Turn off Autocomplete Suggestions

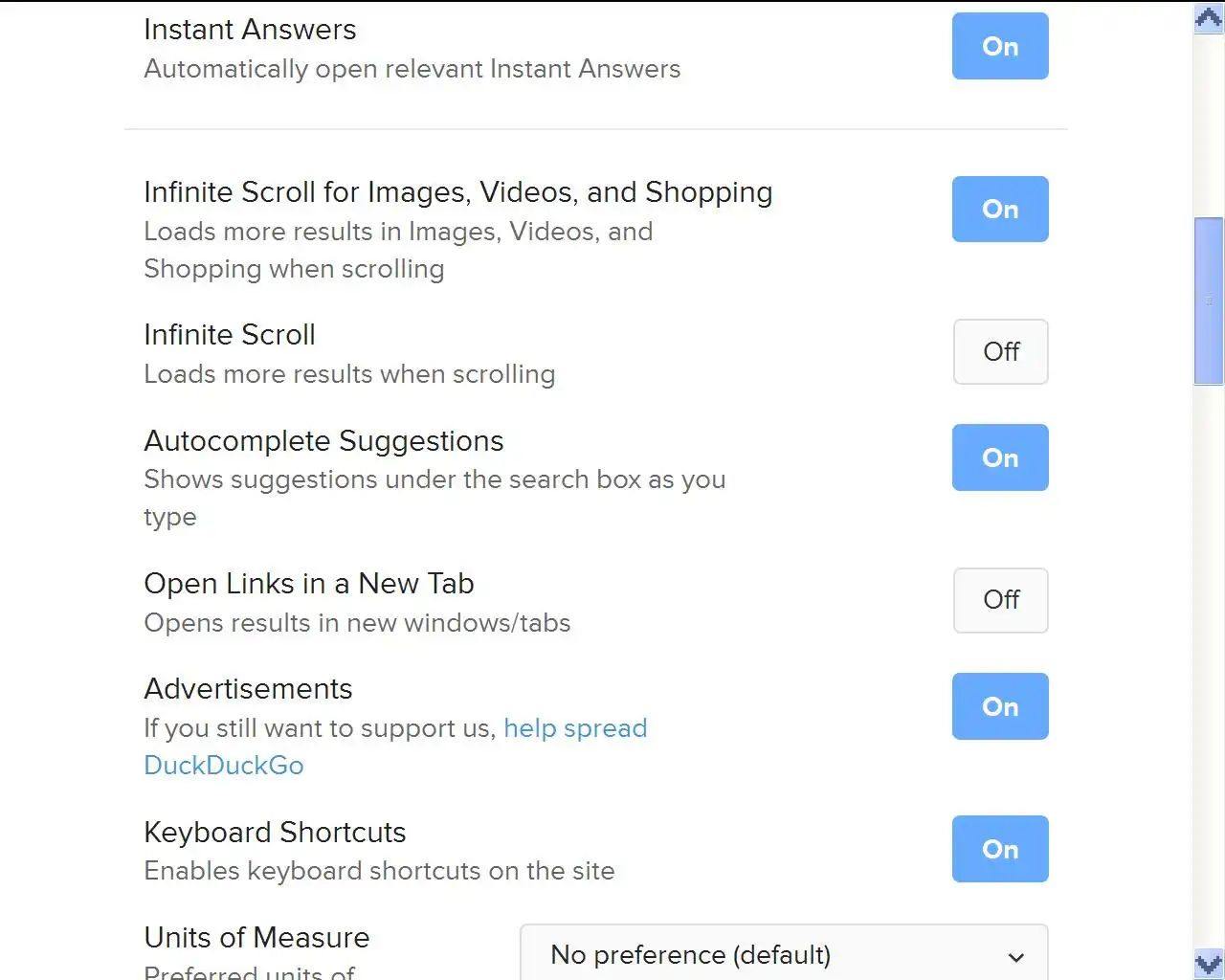(x=999, y=457)
